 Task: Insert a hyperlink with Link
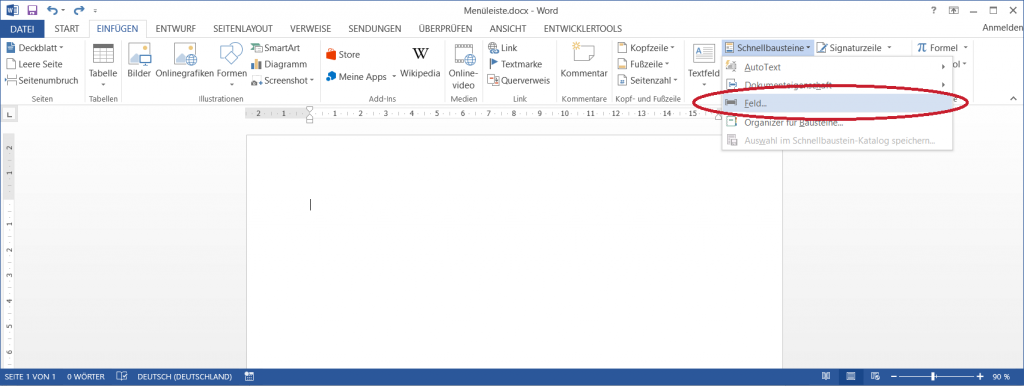(x=502, y=48)
